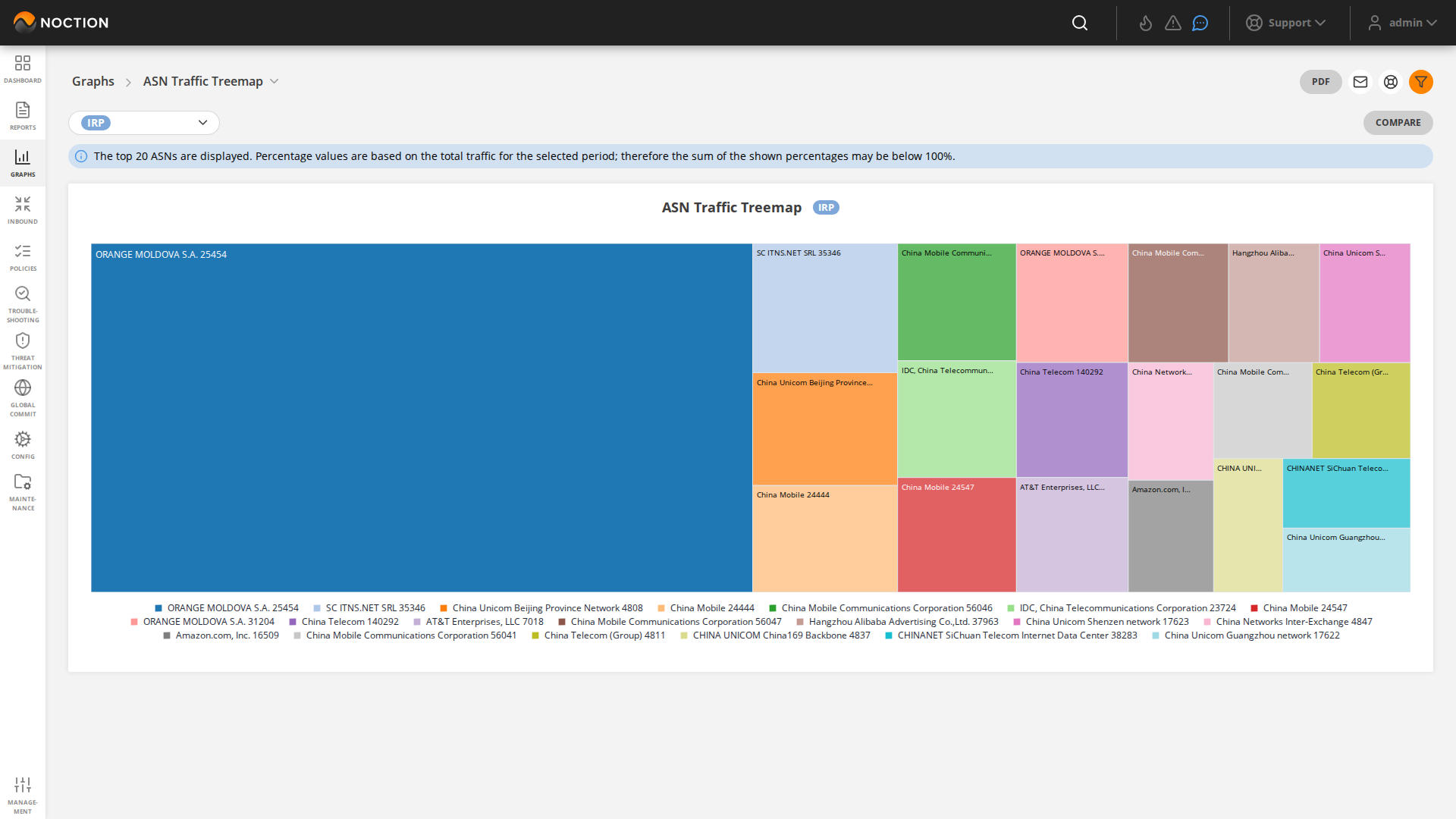Click the chat bubble icon
This screenshot has width=1456, height=819.
point(1200,23)
